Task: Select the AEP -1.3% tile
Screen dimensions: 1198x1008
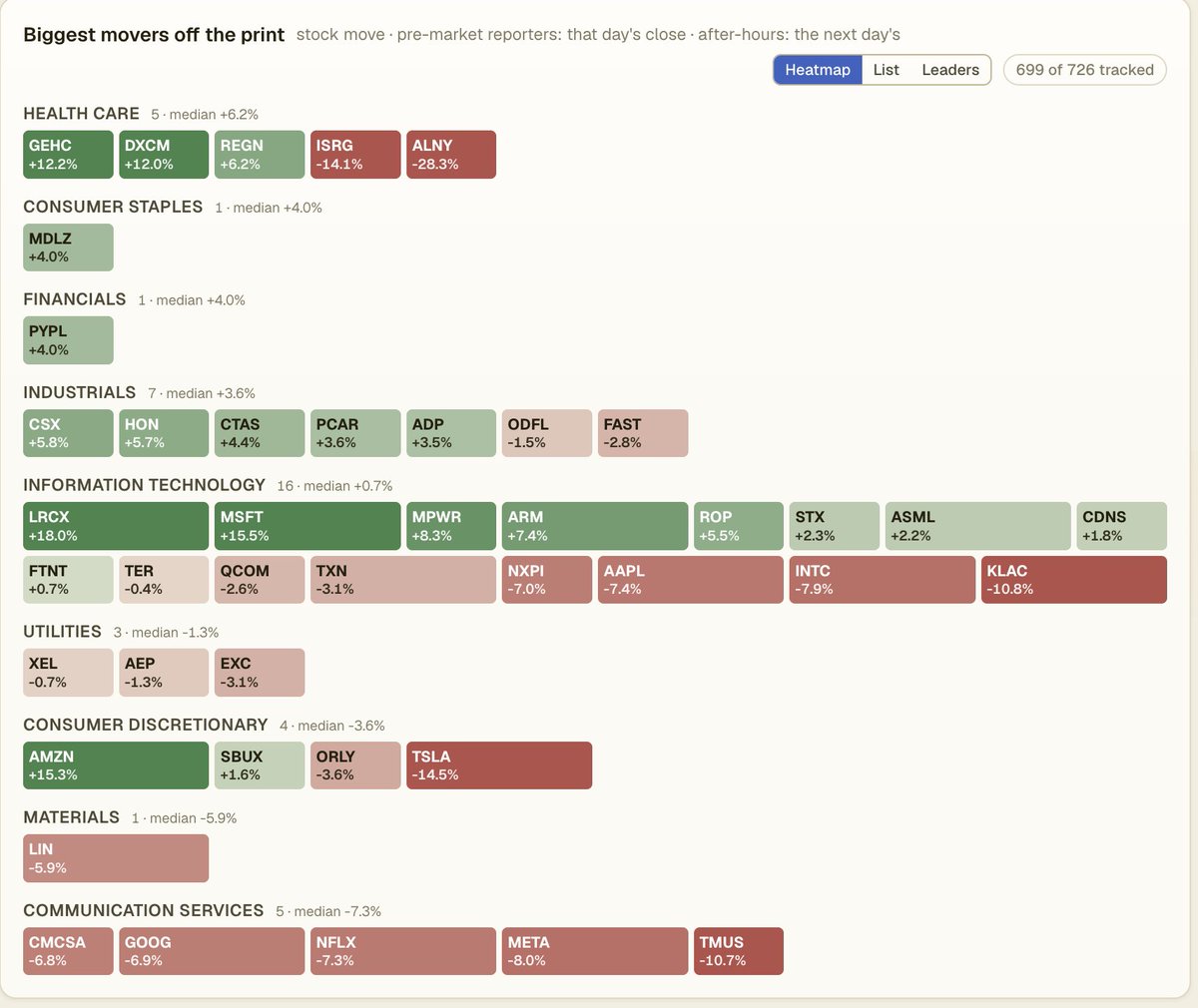Action: [x=164, y=673]
